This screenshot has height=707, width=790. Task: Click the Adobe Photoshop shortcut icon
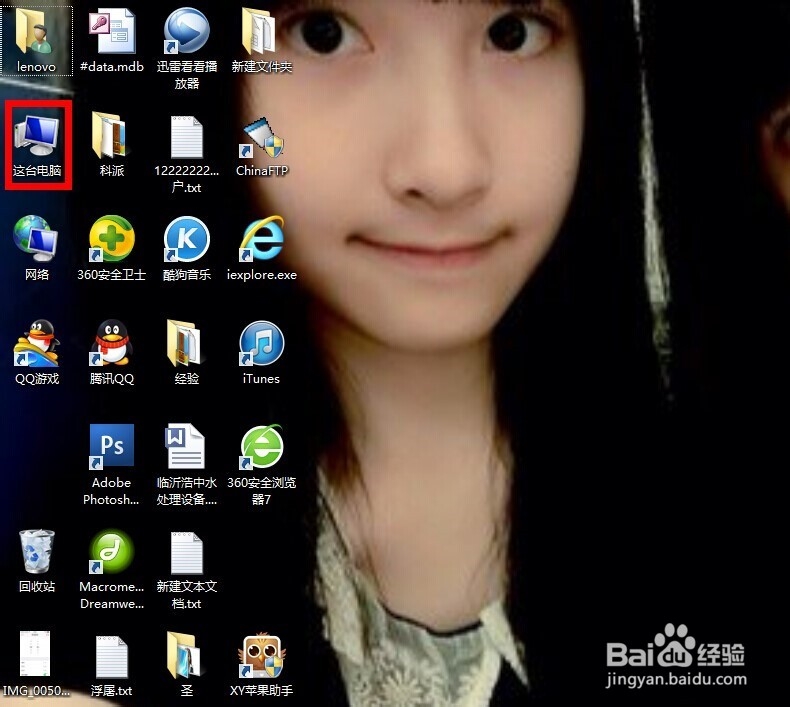[x=111, y=446]
